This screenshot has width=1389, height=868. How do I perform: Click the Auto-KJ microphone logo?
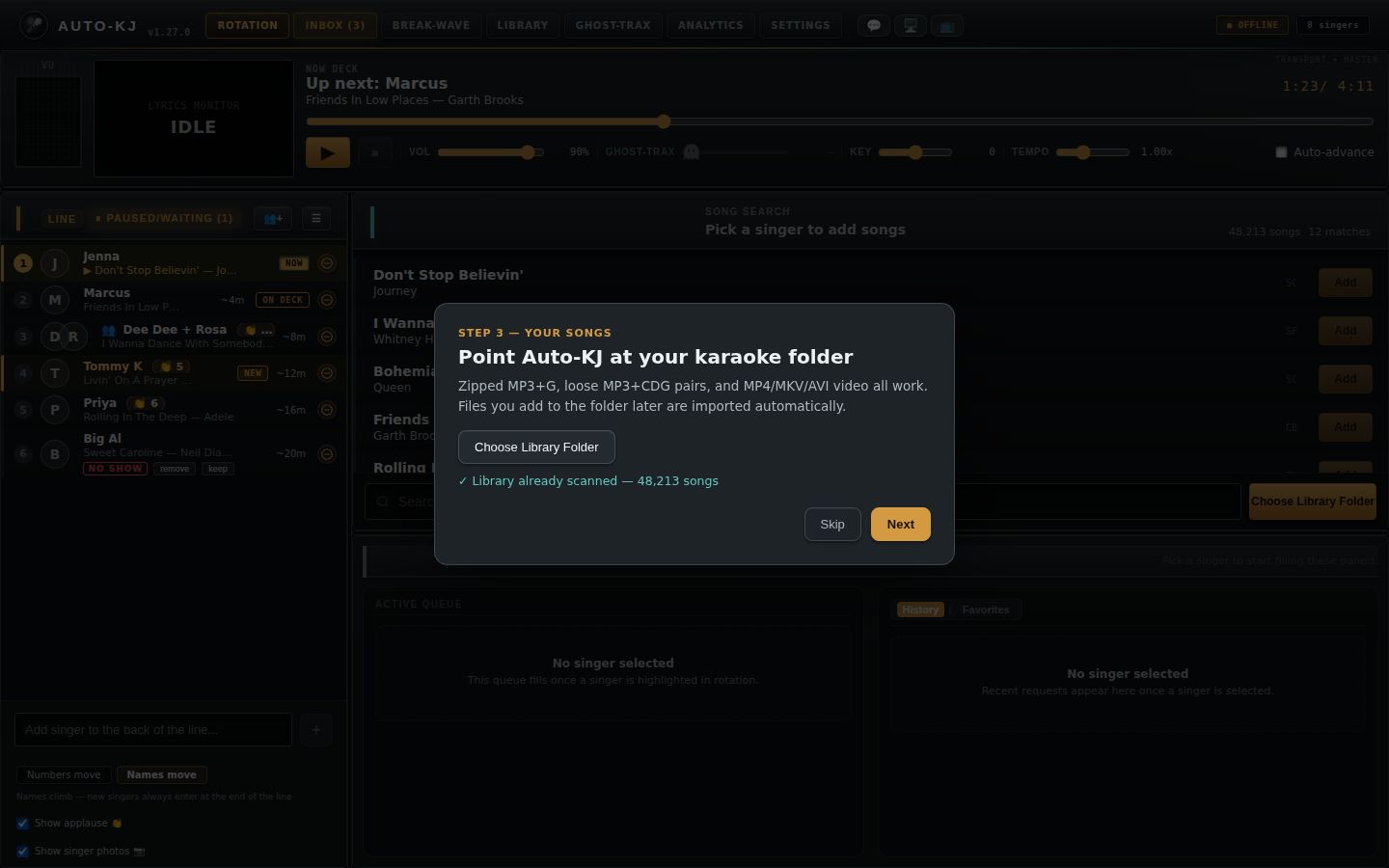click(x=34, y=25)
